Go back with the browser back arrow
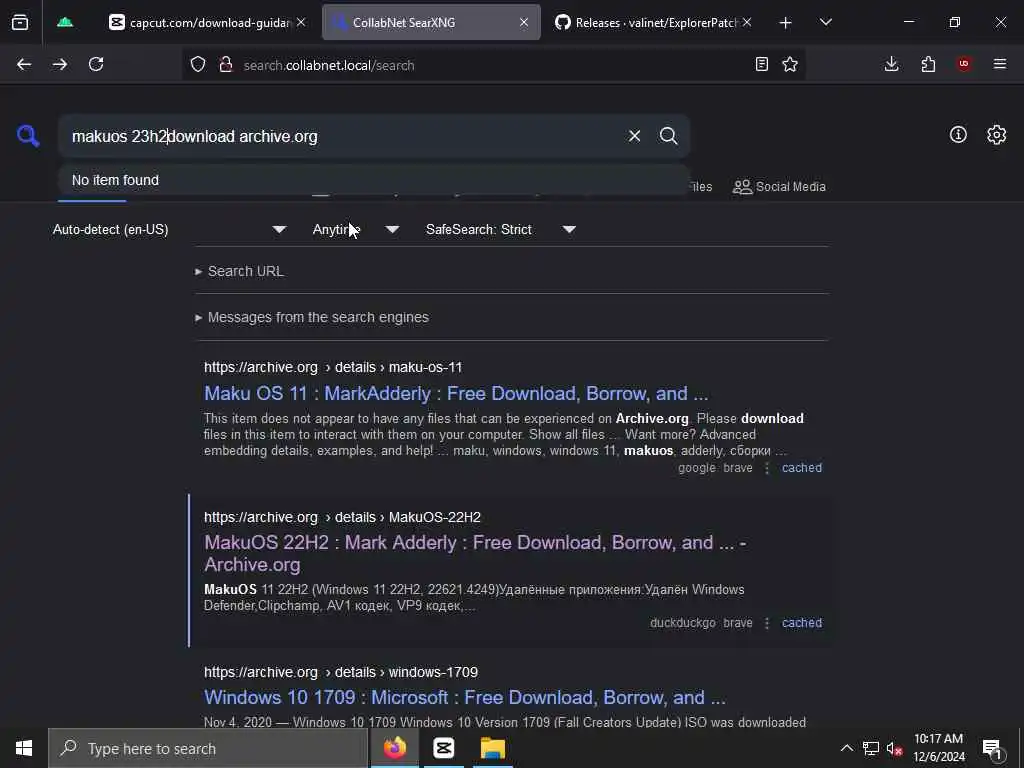The width and height of the screenshot is (1024, 768). (24, 64)
